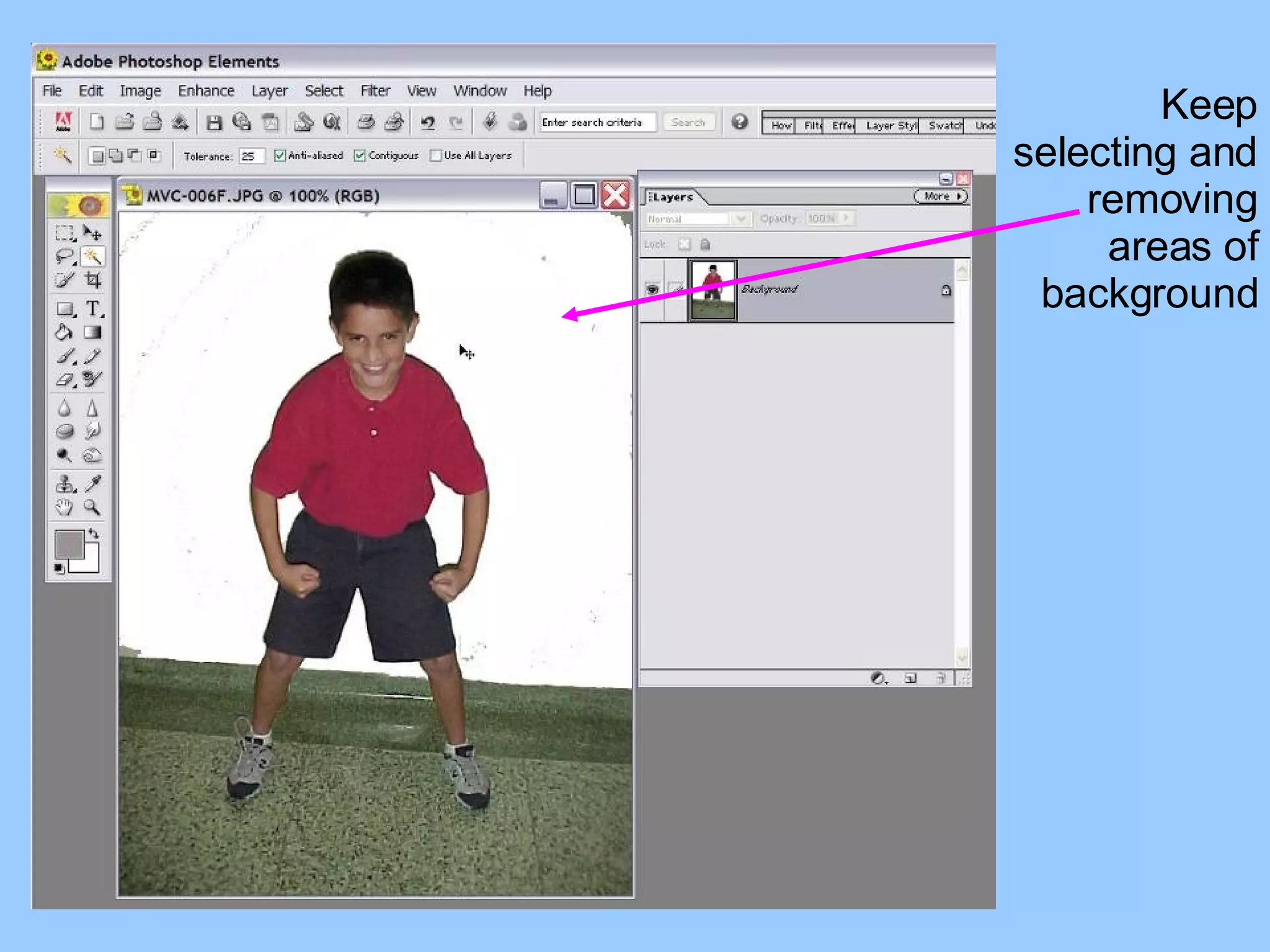Toggle Background layer eye visibility
The image size is (1270, 952).
pos(652,289)
